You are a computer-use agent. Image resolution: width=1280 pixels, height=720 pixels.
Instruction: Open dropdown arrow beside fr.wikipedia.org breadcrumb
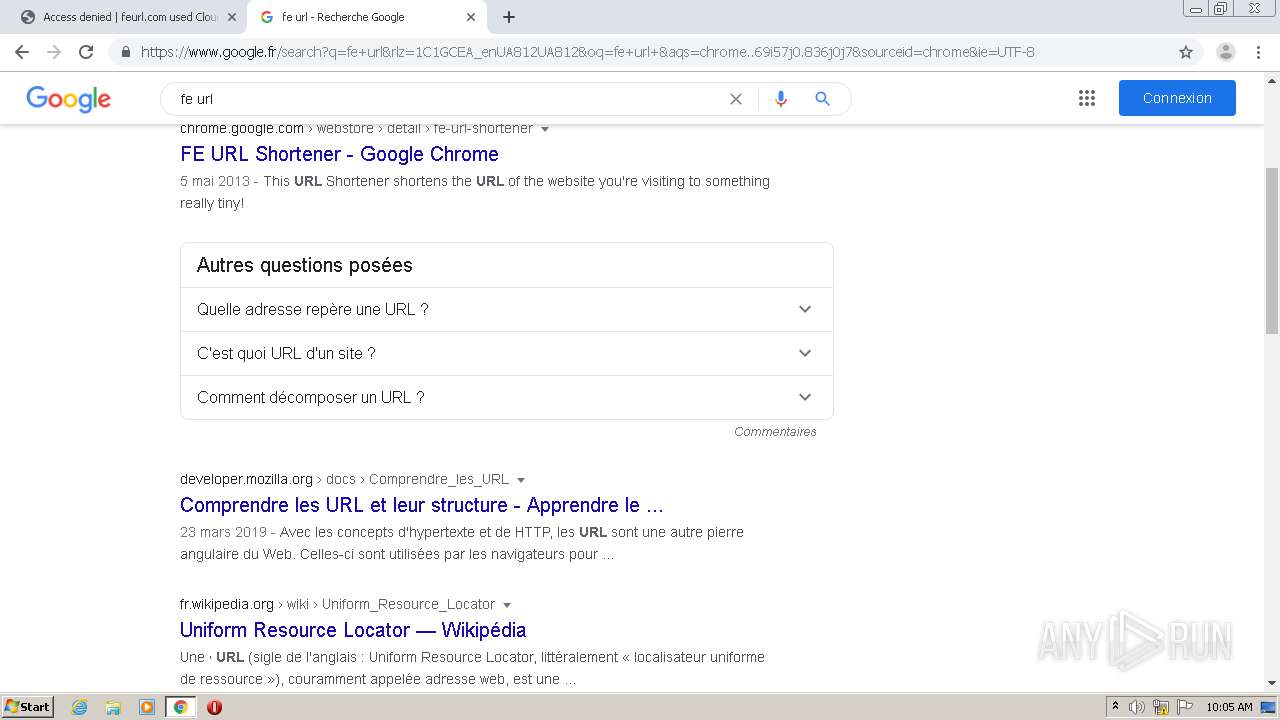tap(507, 605)
